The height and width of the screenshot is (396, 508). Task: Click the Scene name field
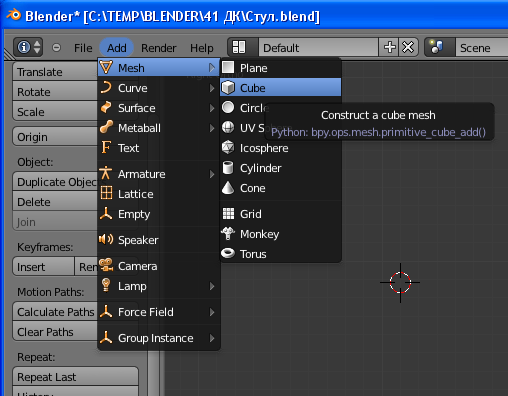click(x=482, y=48)
